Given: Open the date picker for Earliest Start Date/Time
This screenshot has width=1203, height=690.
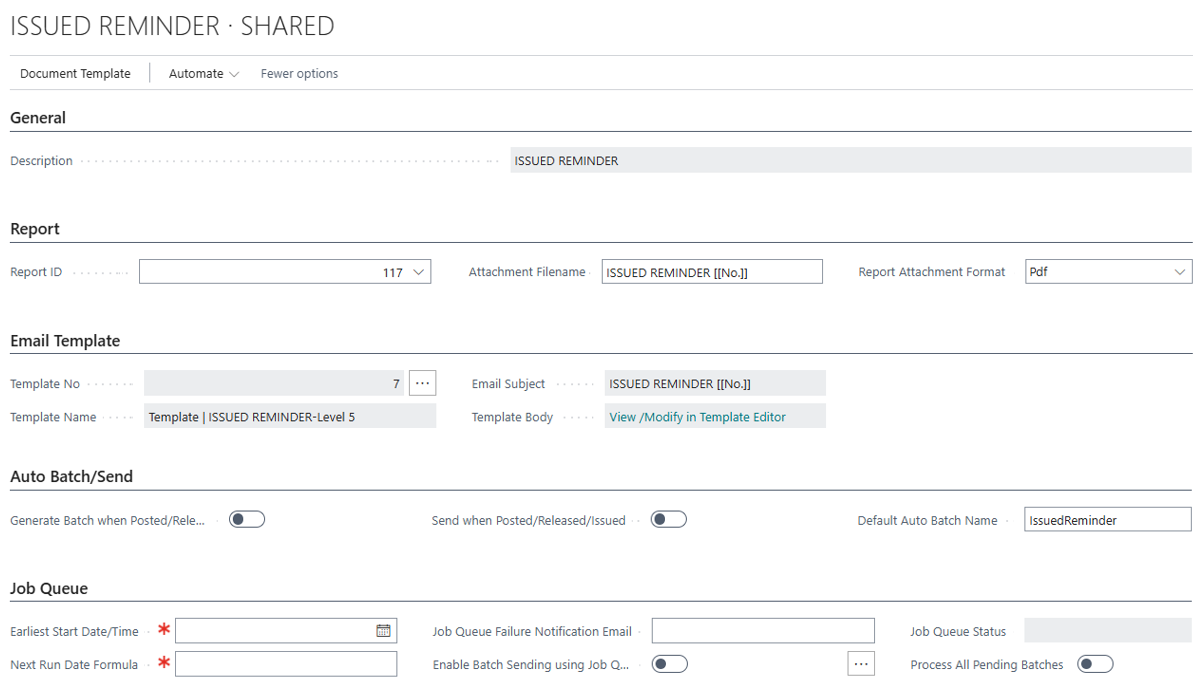Looking at the screenshot, I should pyautogui.click(x=383, y=630).
